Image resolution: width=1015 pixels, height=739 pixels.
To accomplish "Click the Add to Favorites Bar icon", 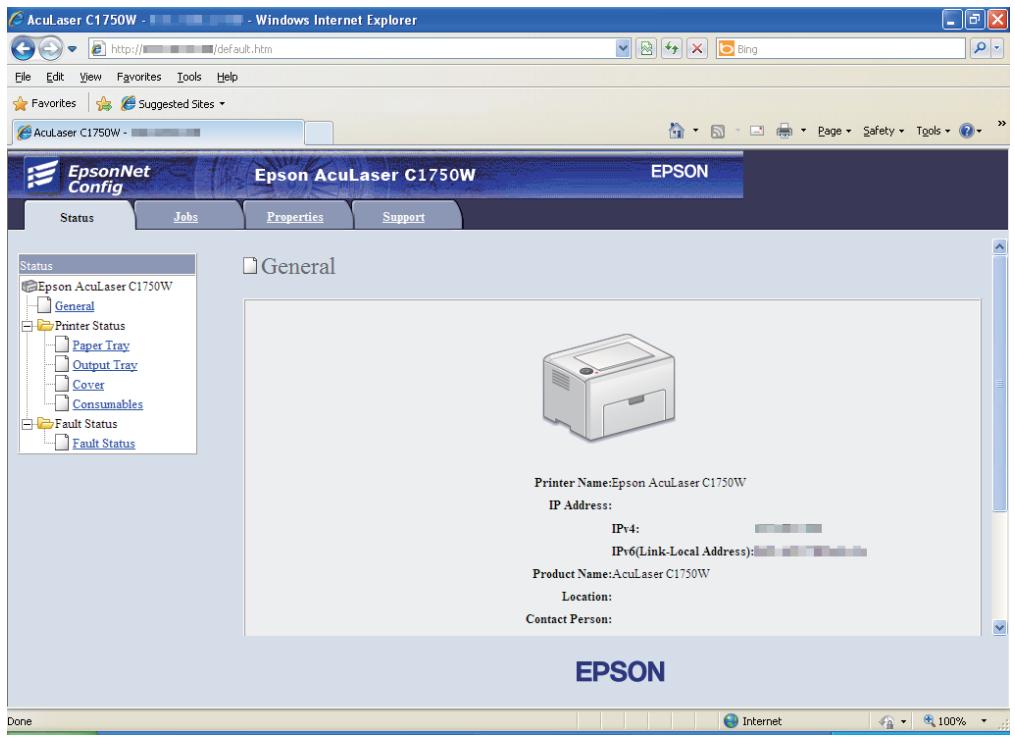I will point(104,104).
